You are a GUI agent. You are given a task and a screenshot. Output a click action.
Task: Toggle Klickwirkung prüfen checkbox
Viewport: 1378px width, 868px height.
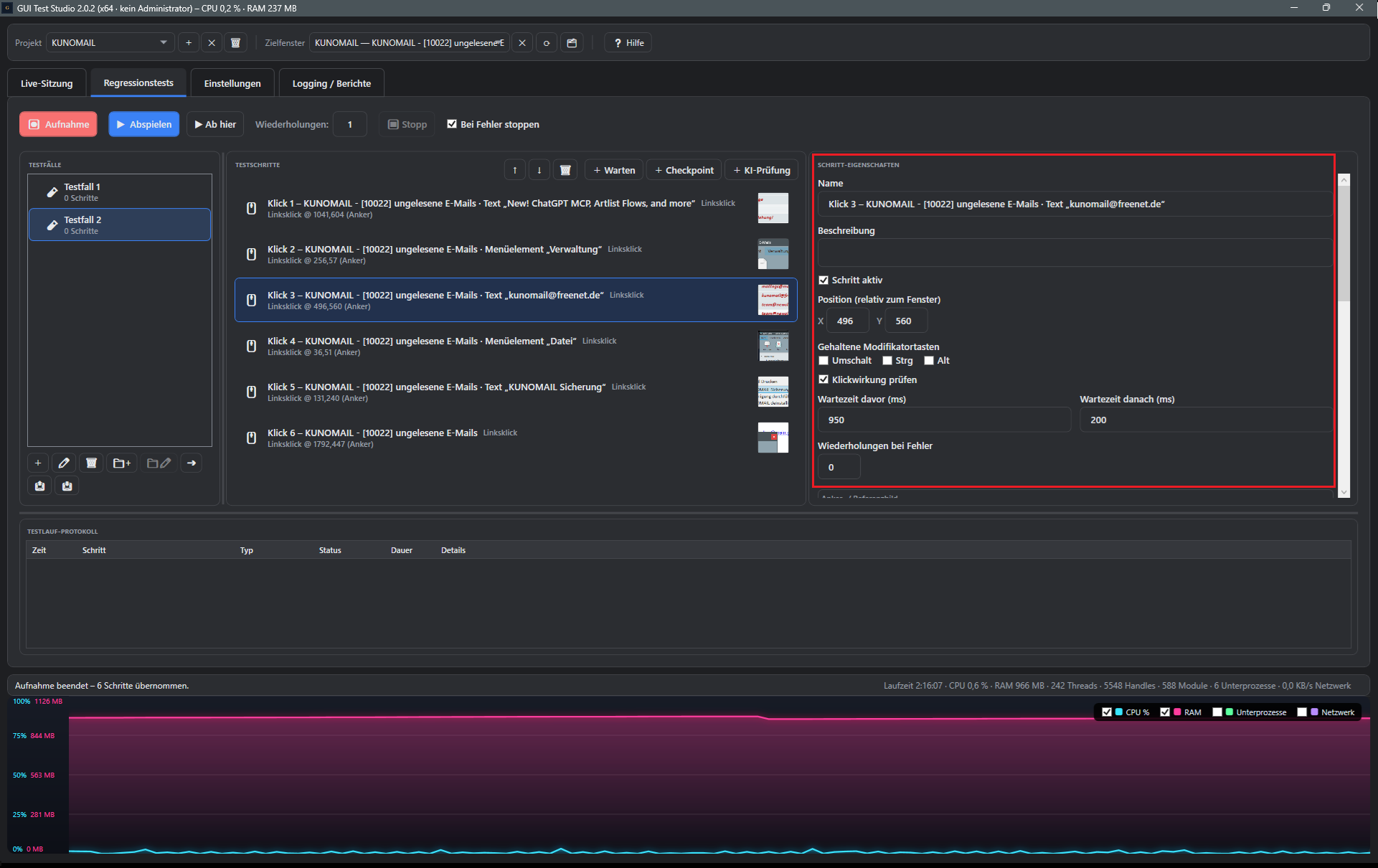point(824,379)
